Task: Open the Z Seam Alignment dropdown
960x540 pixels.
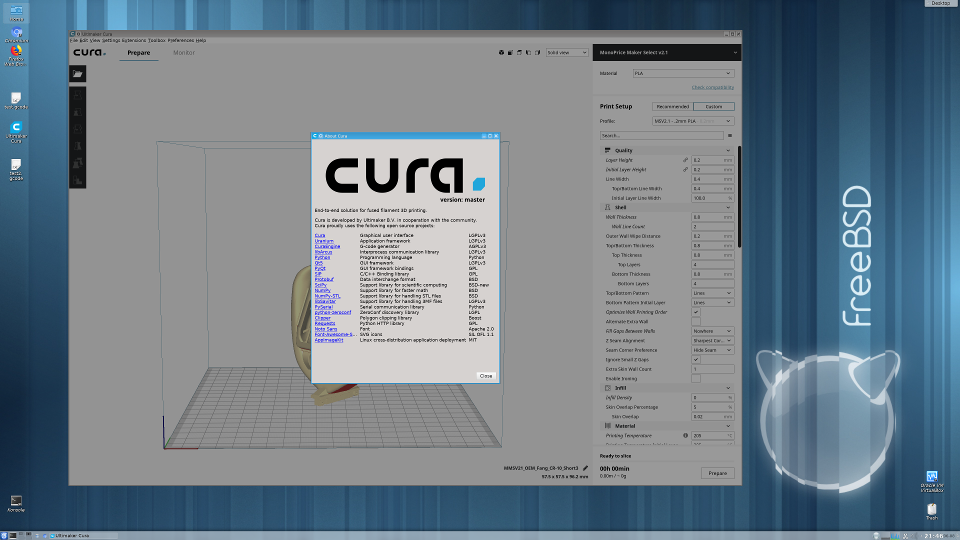Action: pos(712,340)
